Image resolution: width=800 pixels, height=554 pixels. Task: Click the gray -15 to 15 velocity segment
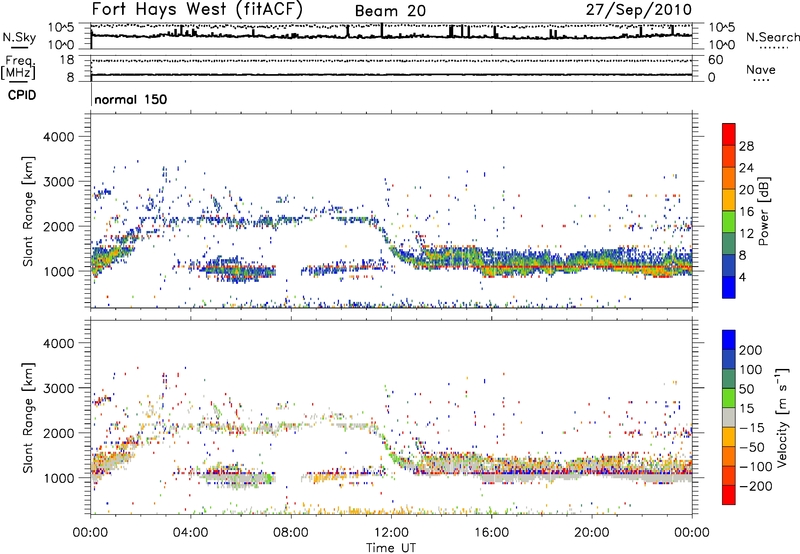pyautogui.click(x=729, y=417)
